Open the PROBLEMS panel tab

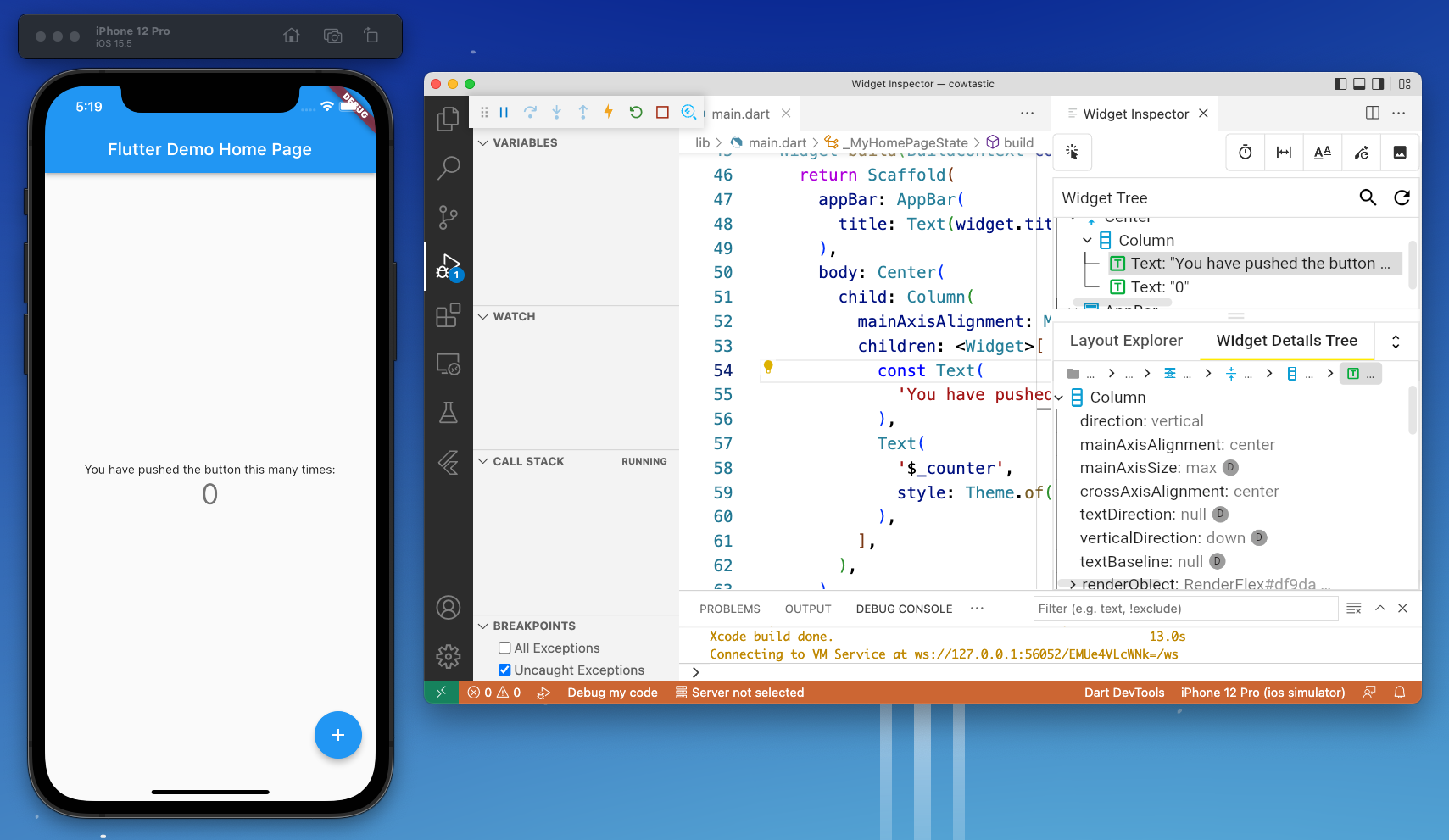(x=730, y=609)
